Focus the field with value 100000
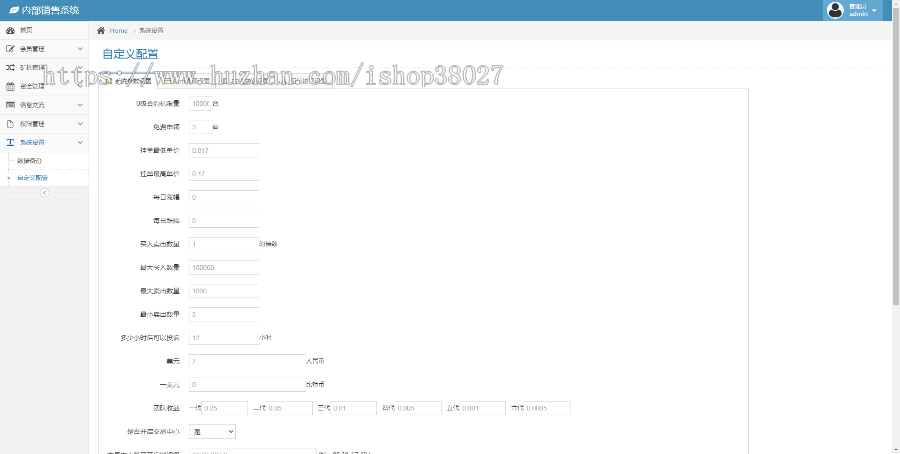The width and height of the screenshot is (900, 454). click(x=224, y=267)
